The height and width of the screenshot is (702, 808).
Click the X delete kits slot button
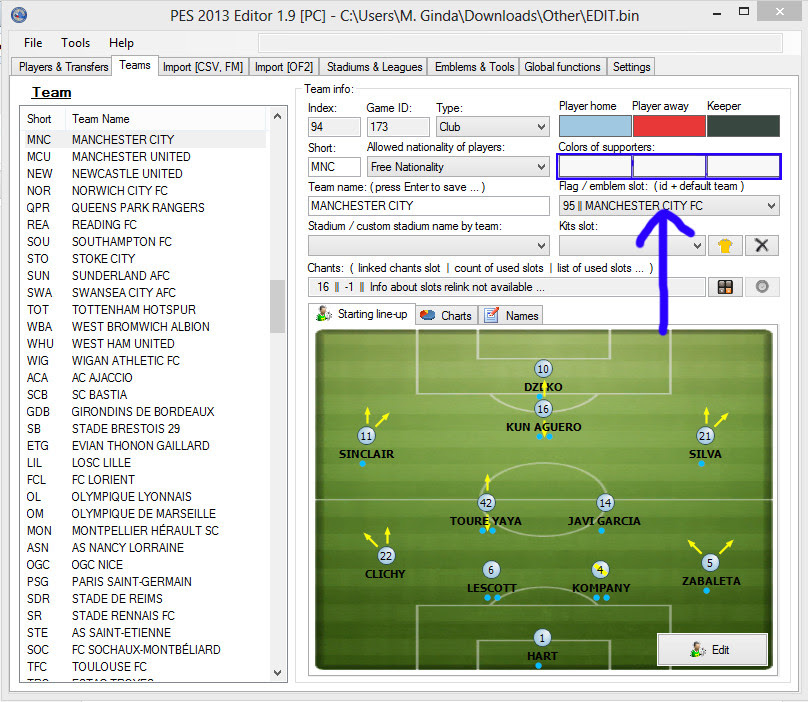(762, 245)
